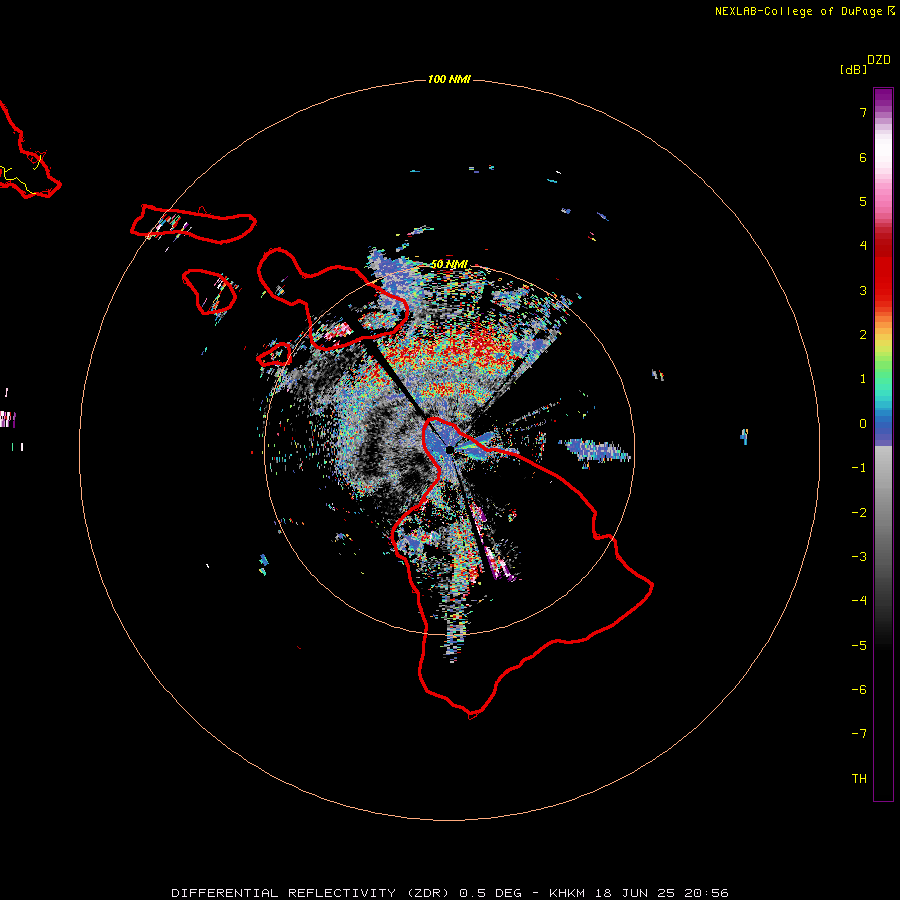Click the Differential Reflectivity caption at bottom
900x900 pixels.
click(450, 893)
